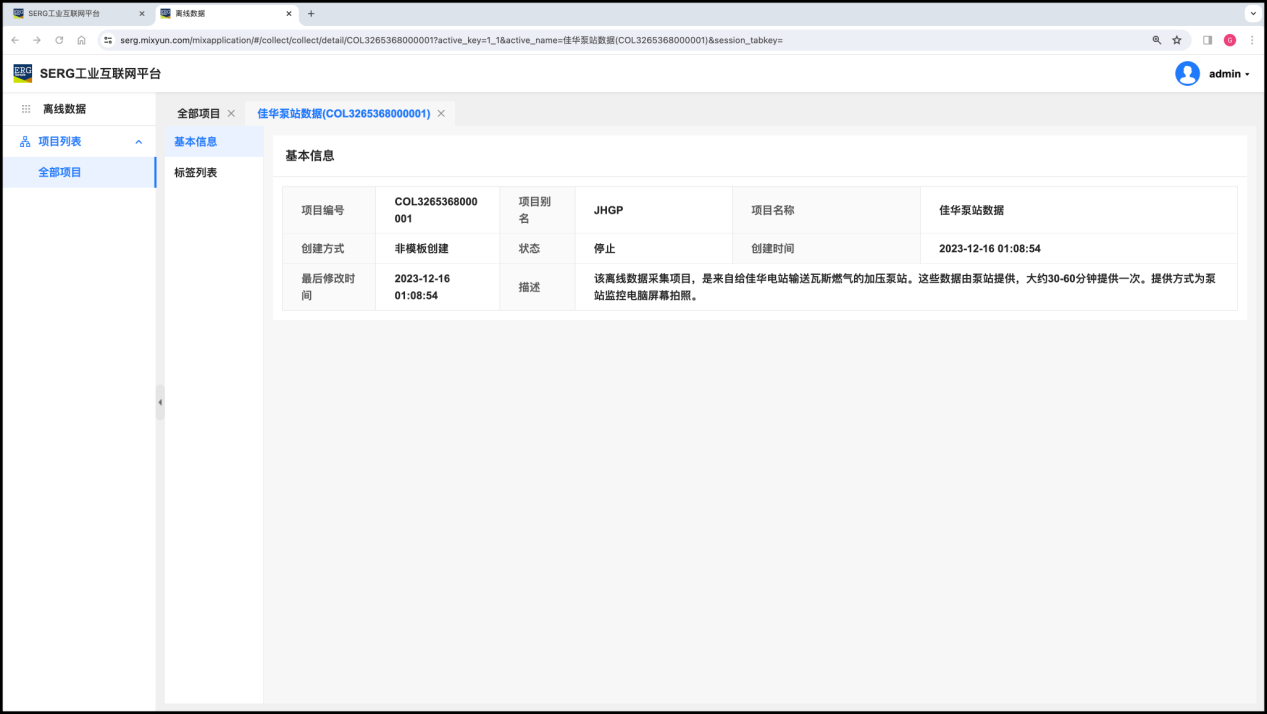Close the 全部项目 tab
The height and width of the screenshot is (714, 1267).
(231, 114)
